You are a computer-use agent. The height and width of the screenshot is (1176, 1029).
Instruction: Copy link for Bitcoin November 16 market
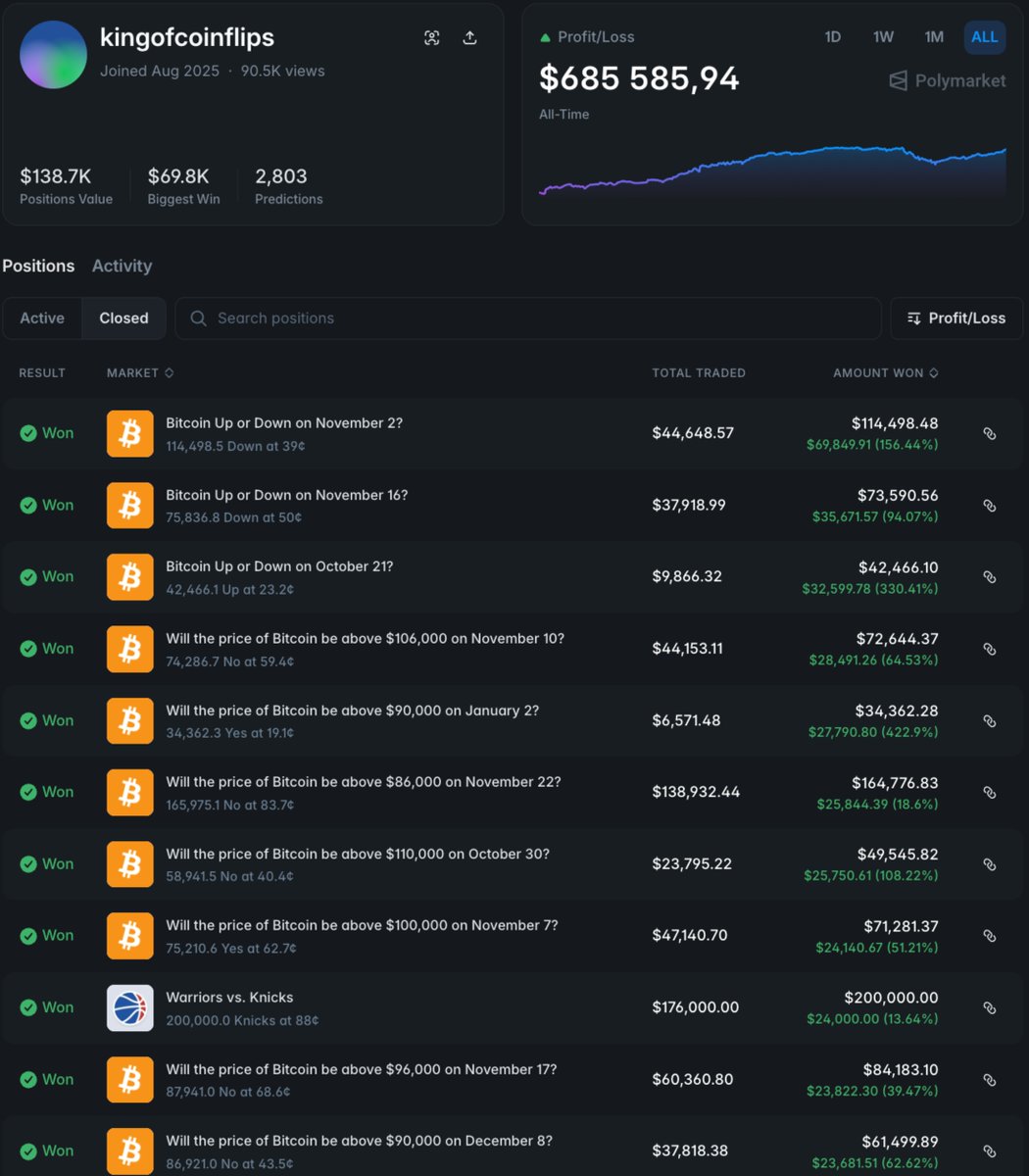click(x=990, y=506)
